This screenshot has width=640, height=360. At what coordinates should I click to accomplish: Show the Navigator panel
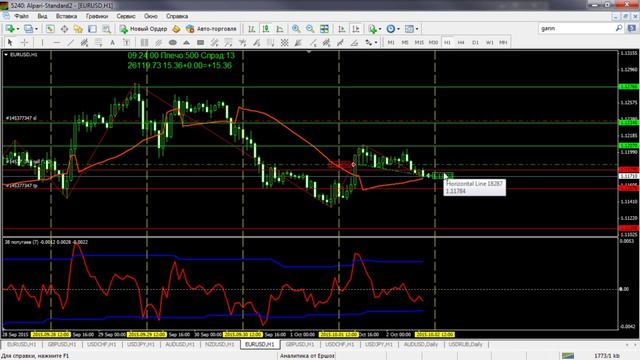point(78,29)
